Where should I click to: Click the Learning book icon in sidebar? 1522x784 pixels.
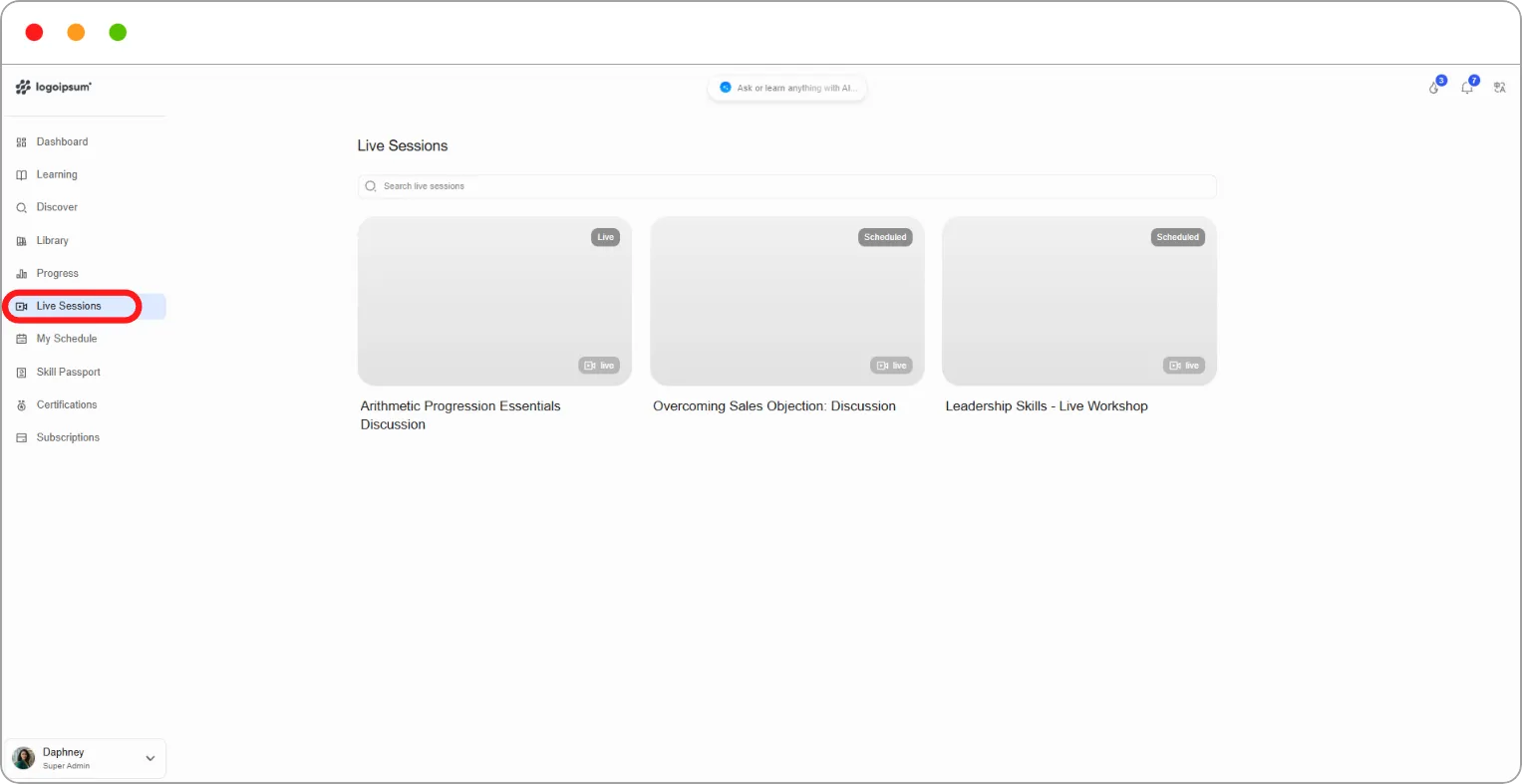tap(22, 175)
